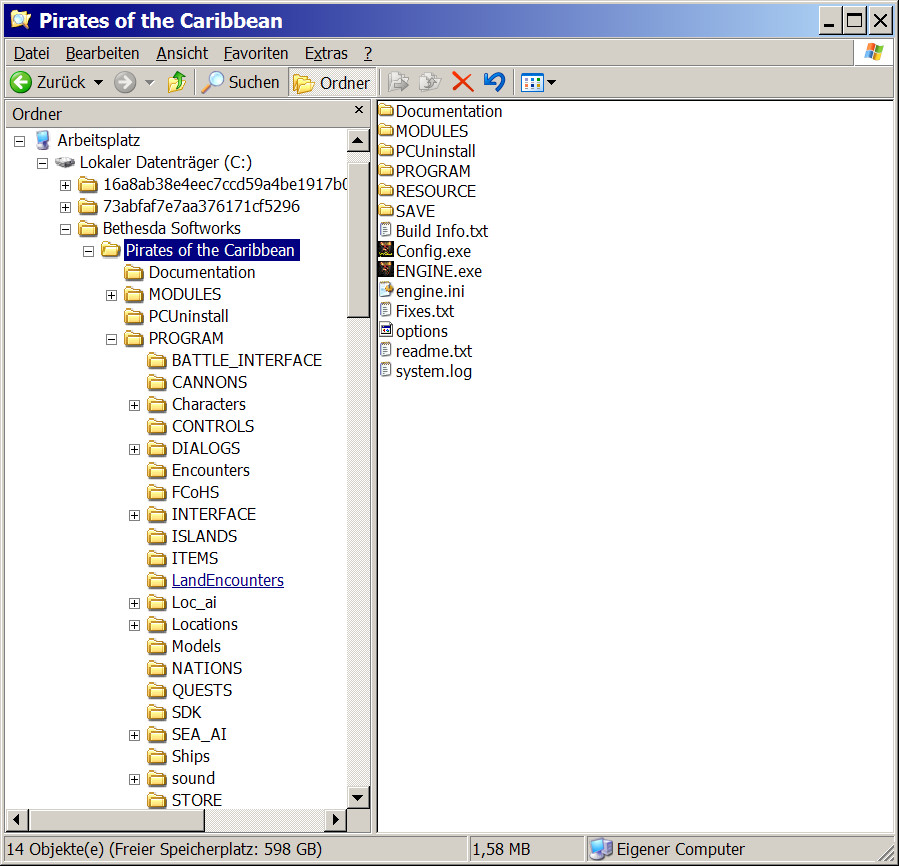Click the Move To folder toolbar icon
The width and height of the screenshot is (899, 866).
[x=398, y=83]
